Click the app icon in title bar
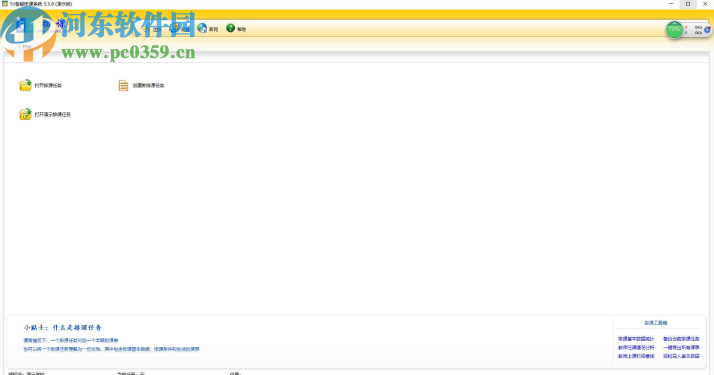Viewport: 714px width, 375px height. click(x=5, y=4)
